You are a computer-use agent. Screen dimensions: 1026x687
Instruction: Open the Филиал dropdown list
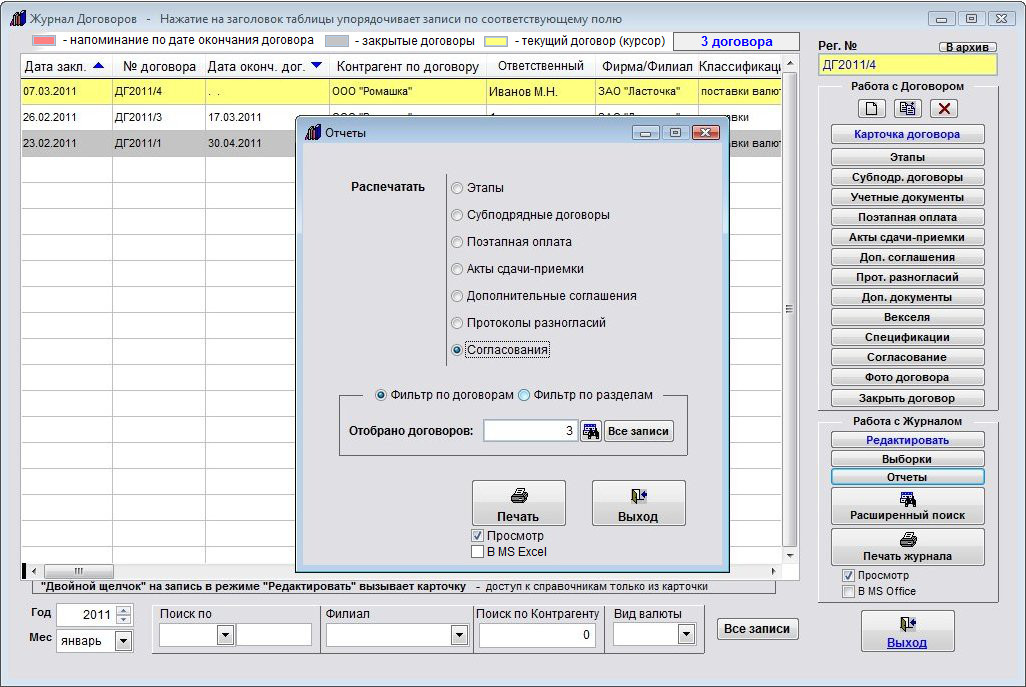458,635
